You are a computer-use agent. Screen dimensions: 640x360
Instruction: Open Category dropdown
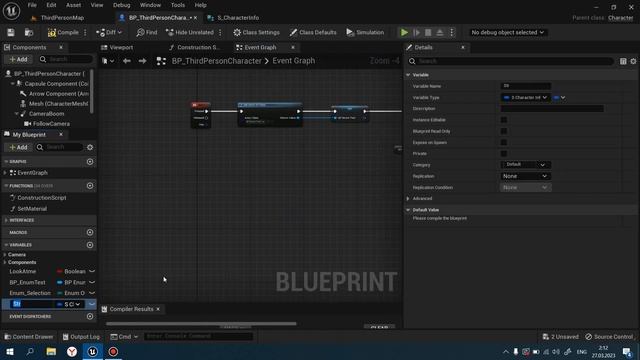click(x=525, y=164)
